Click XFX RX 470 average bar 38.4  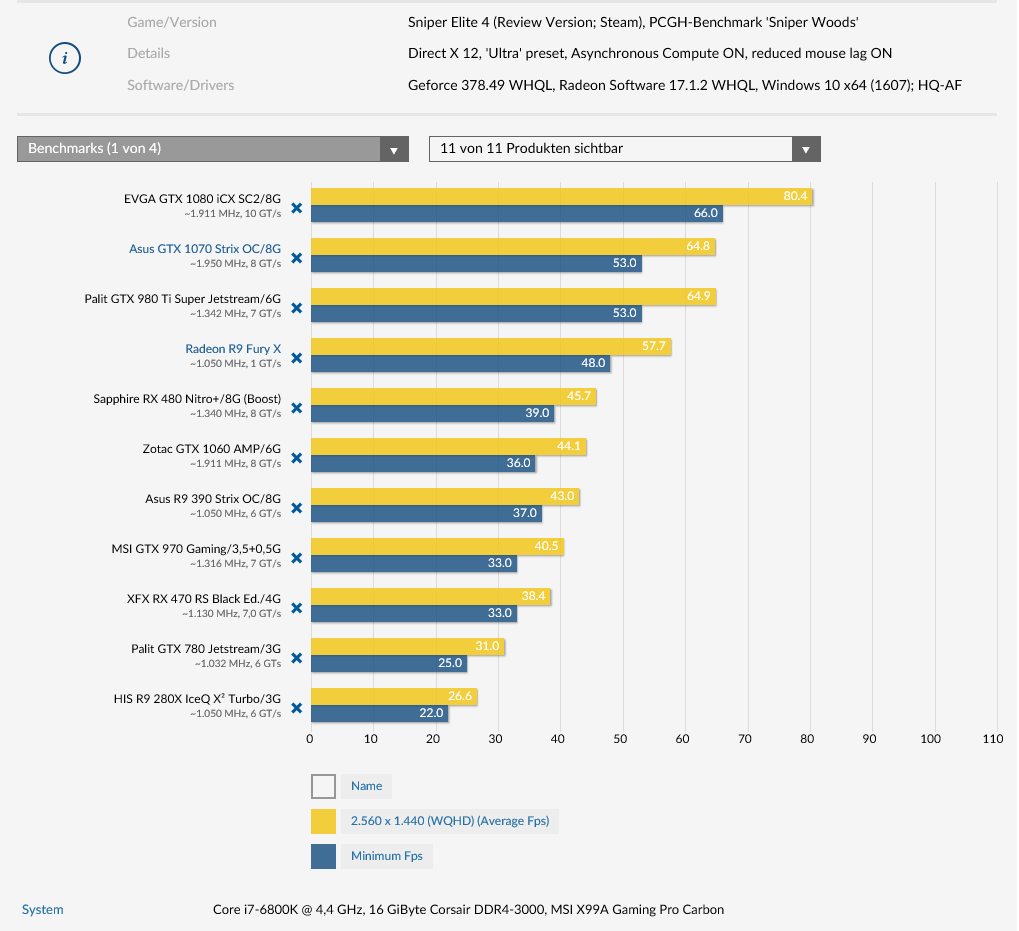coord(431,596)
